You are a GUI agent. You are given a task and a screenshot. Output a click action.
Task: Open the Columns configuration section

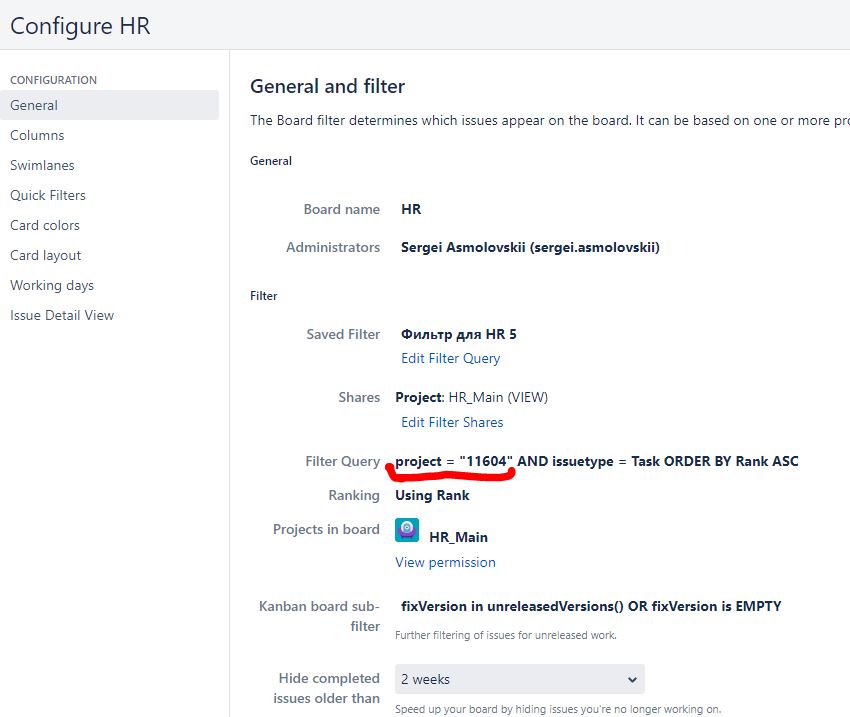tap(37, 135)
